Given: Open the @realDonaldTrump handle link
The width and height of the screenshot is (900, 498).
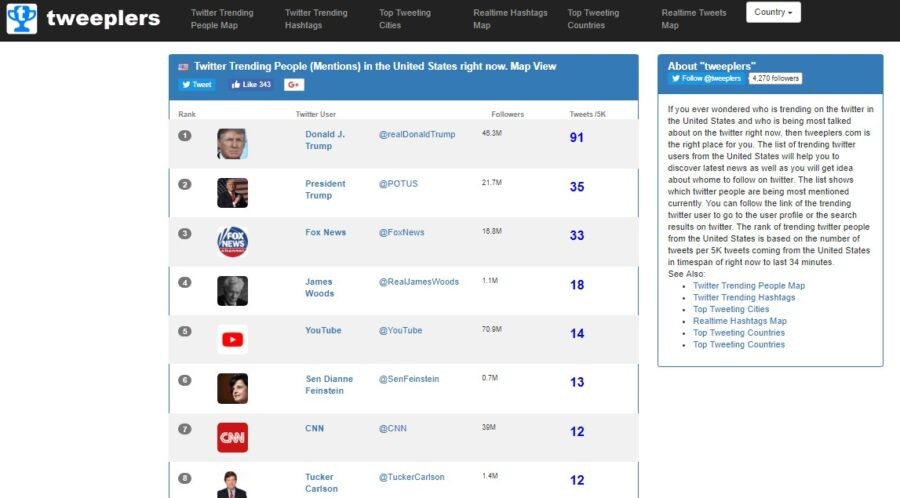Looking at the screenshot, I should (417, 134).
